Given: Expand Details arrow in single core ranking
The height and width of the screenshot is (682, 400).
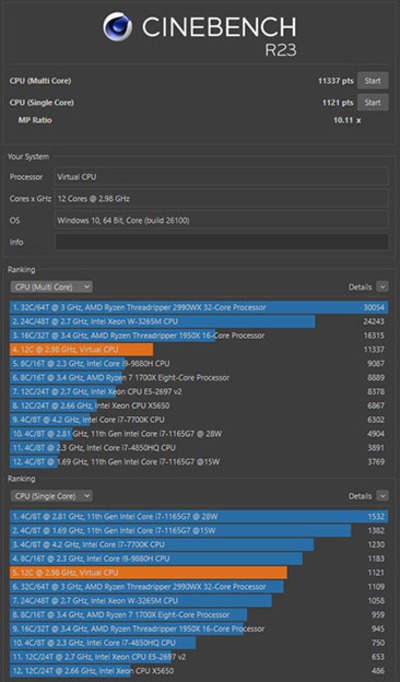Looking at the screenshot, I should (x=383, y=496).
